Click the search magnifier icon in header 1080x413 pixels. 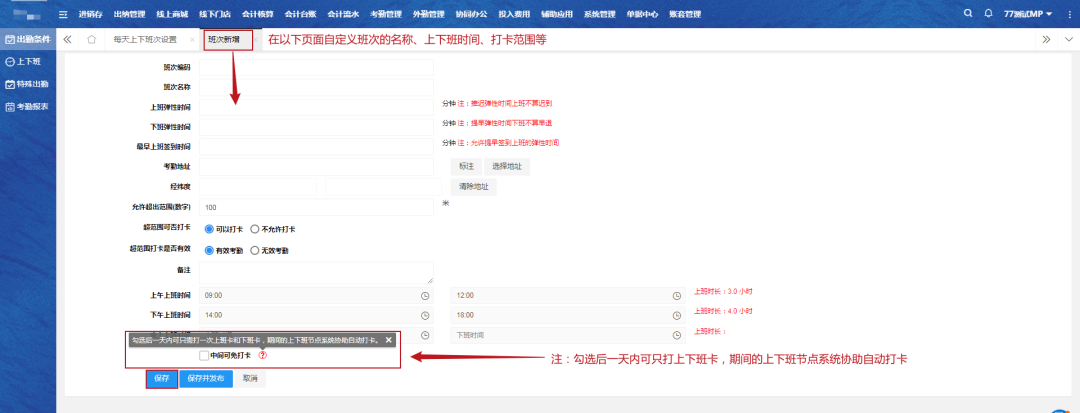point(968,14)
